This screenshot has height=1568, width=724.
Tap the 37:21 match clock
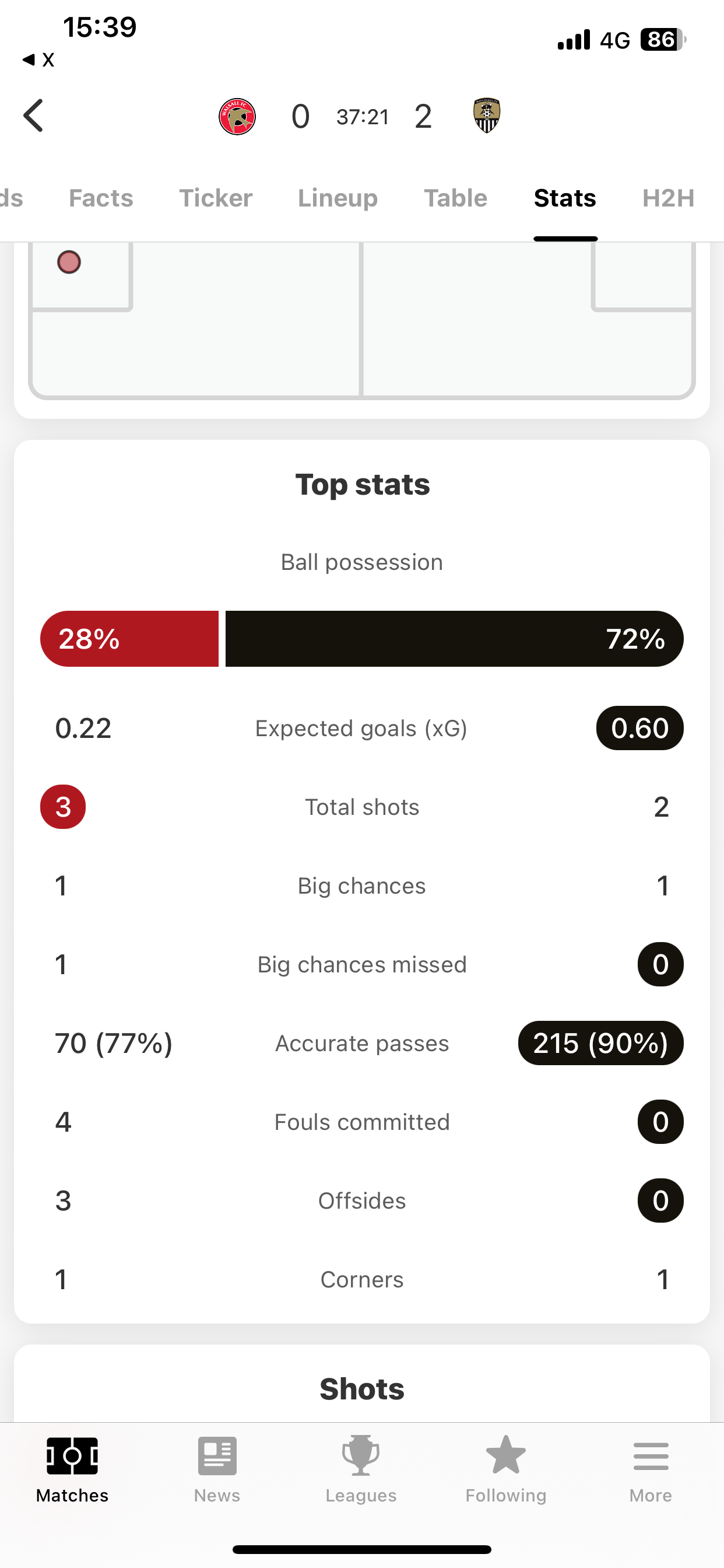(363, 117)
